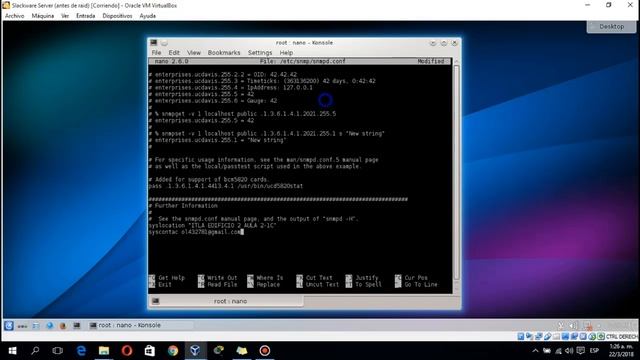The width and height of the screenshot is (640, 360).
Task: Launch Google Chrome from taskbar
Action: point(173,351)
